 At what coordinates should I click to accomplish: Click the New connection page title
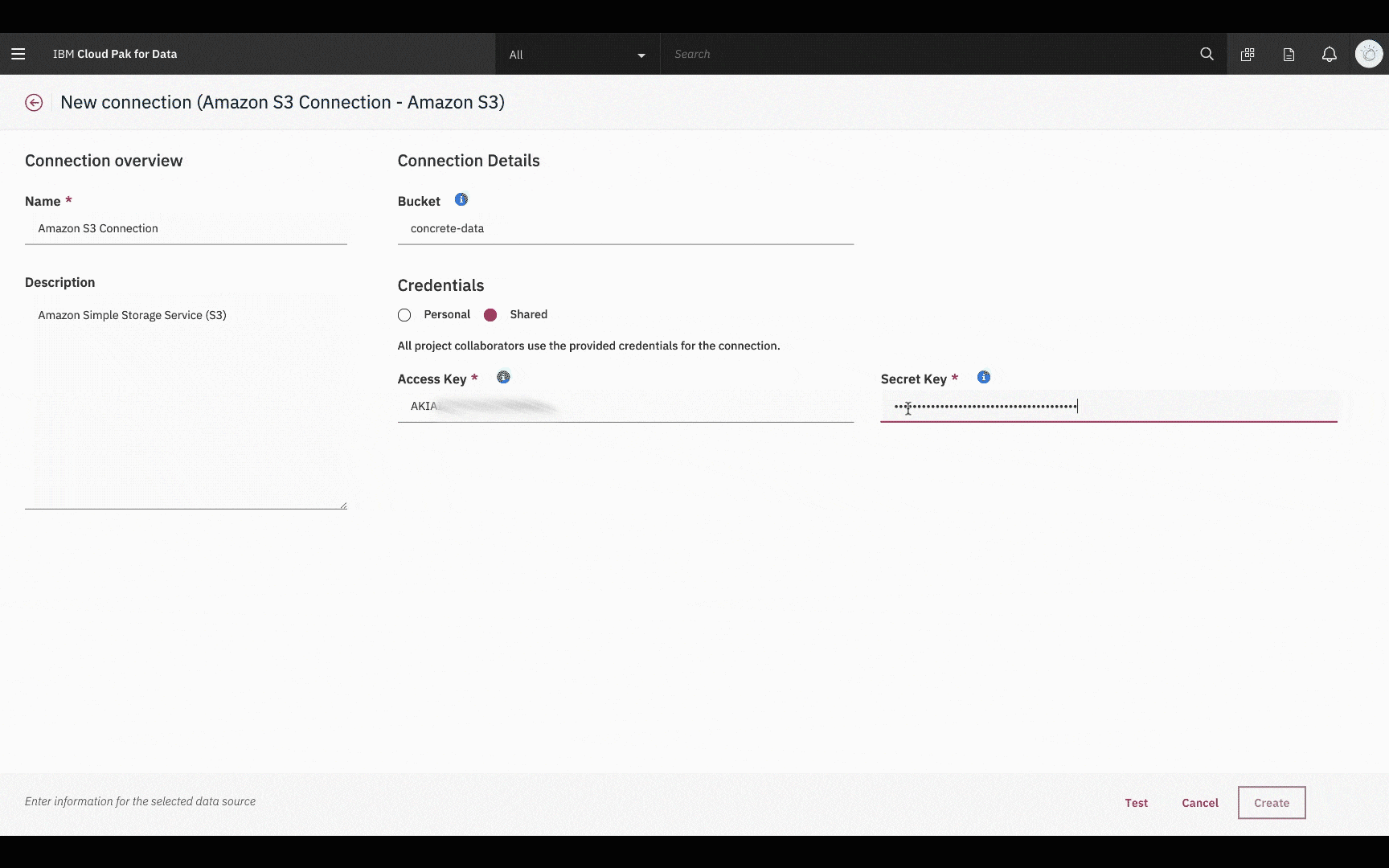(x=282, y=102)
